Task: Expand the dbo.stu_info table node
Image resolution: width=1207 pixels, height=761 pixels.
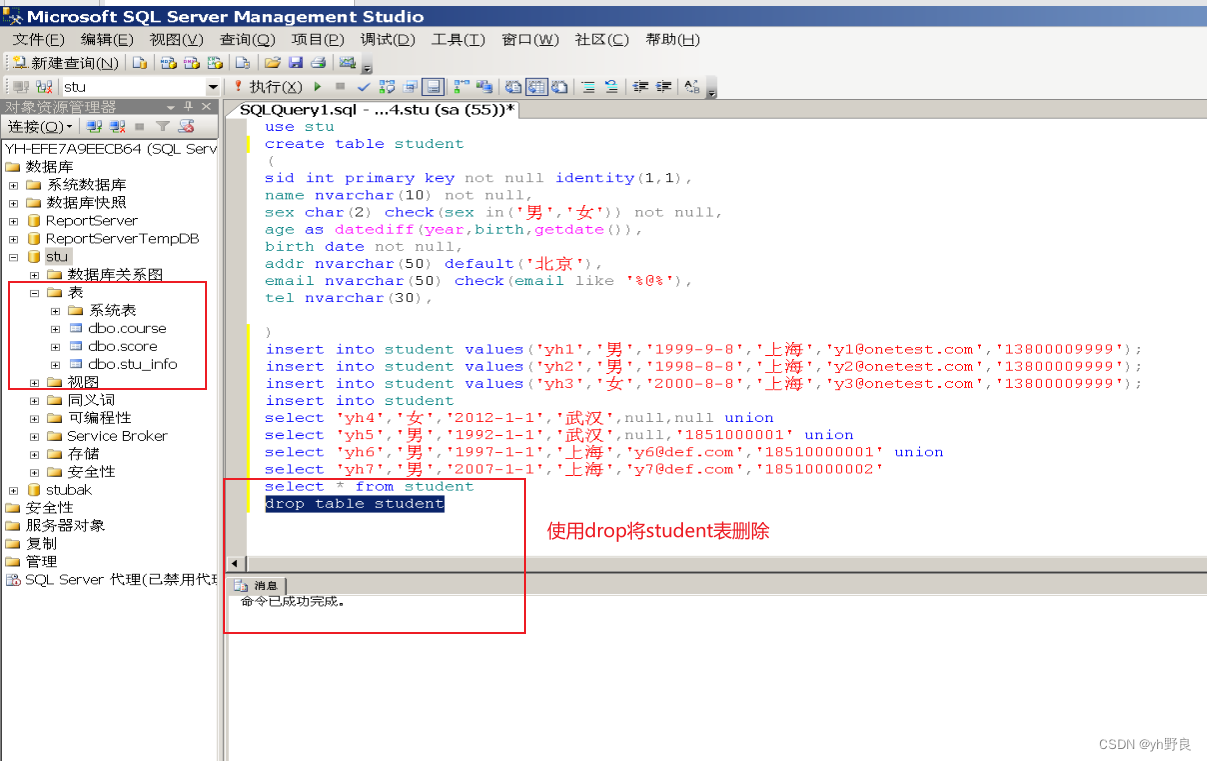Action: 56,365
